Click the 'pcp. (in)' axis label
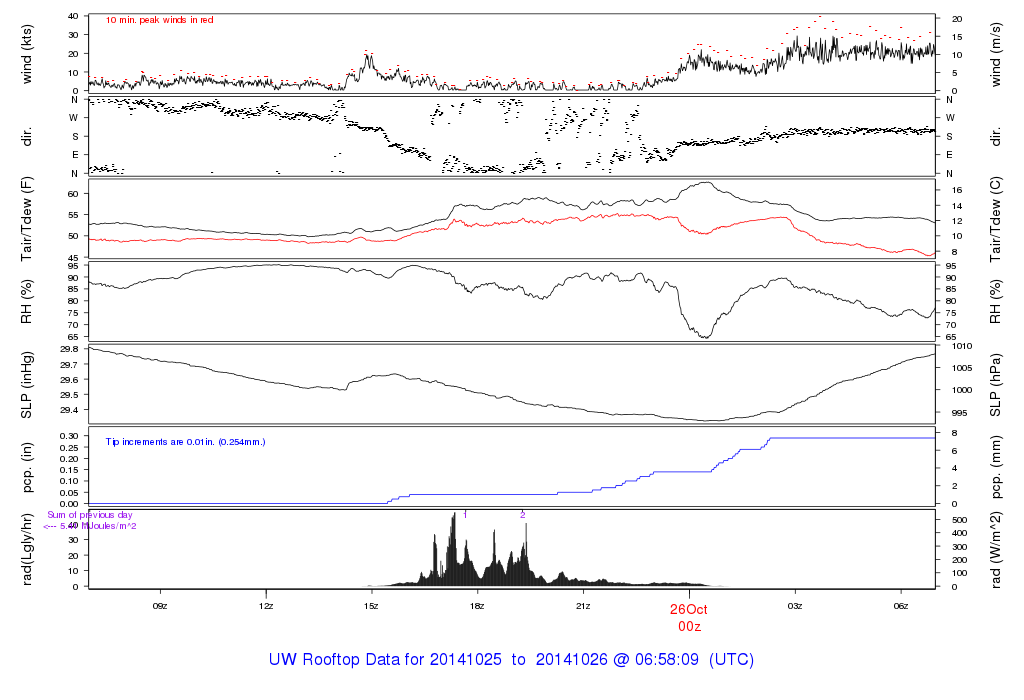The width and height of the screenshot is (1024, 700). coord(27,468)
